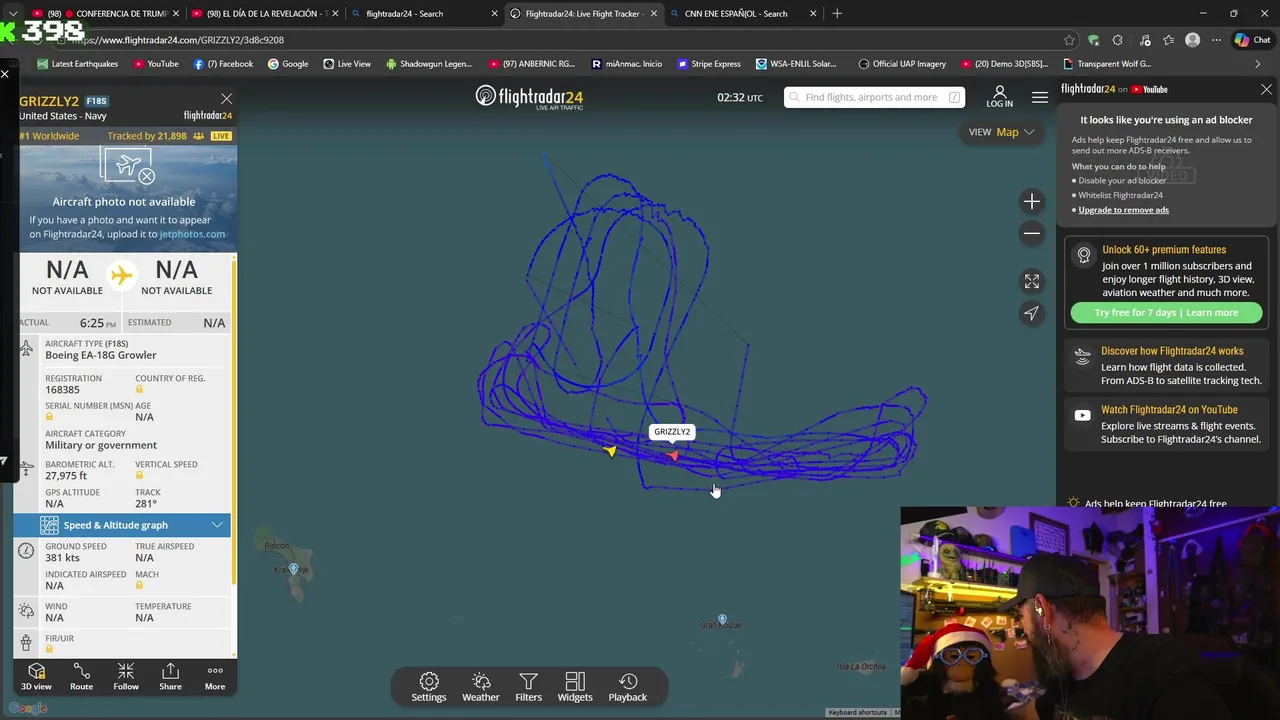Screen dimensions: 1280x720
Task: Show the Route of GRIZZLY2
Action: coord(81,676)
